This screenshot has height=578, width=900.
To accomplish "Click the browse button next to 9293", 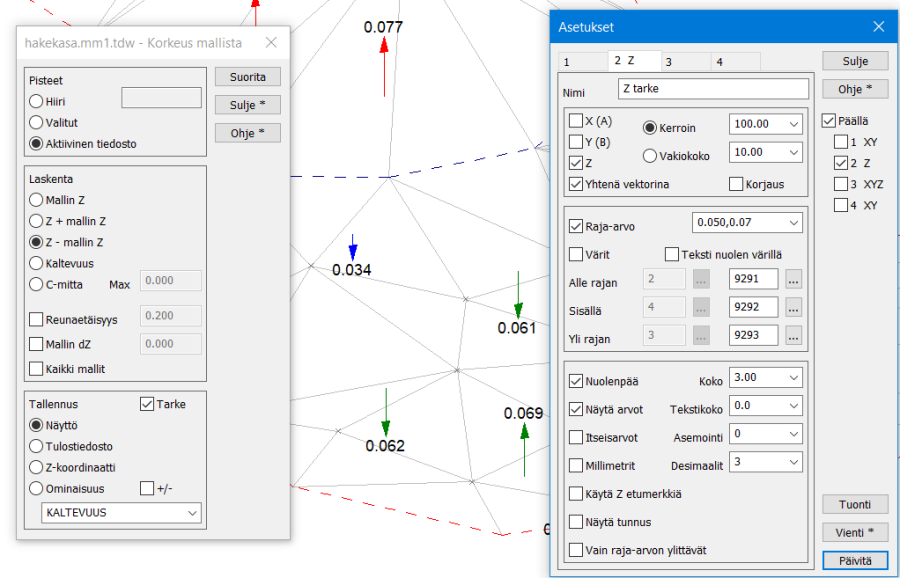I will (x=794, y=336).
